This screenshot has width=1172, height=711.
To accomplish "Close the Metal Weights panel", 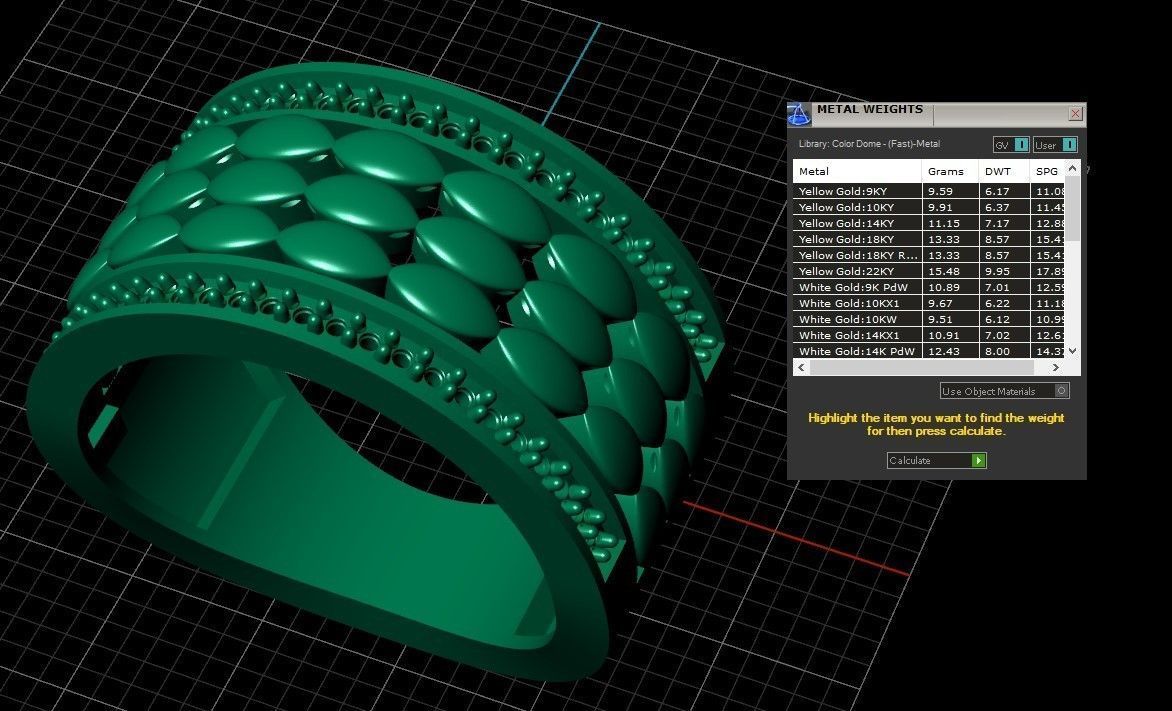I will coord(1075,114).
